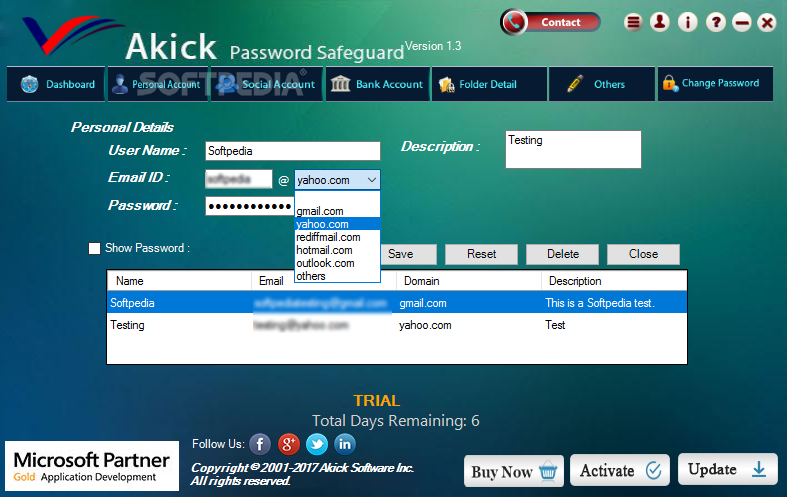The height and width of the screenshot is (497, 787).
Task: Enable the Show Password checkbox
Action: 94,248
